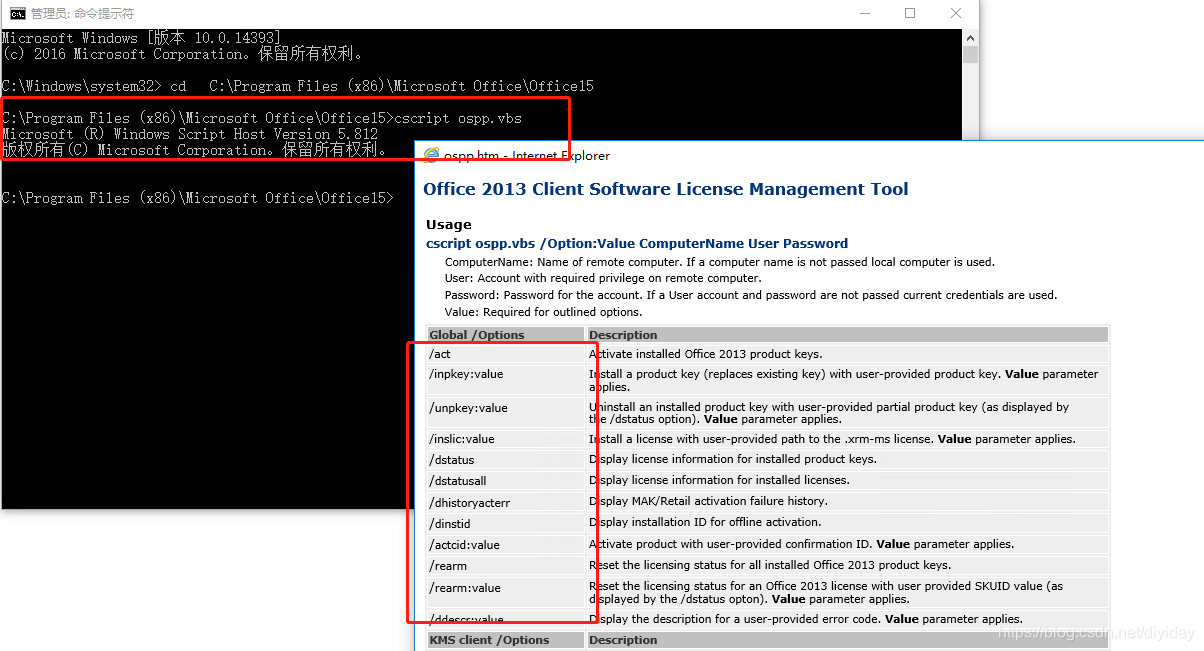Image resolution: width=1204 pixels, height=651 pixels.
Task: Click the Command Prompt window icon
Action: [17, 13]
